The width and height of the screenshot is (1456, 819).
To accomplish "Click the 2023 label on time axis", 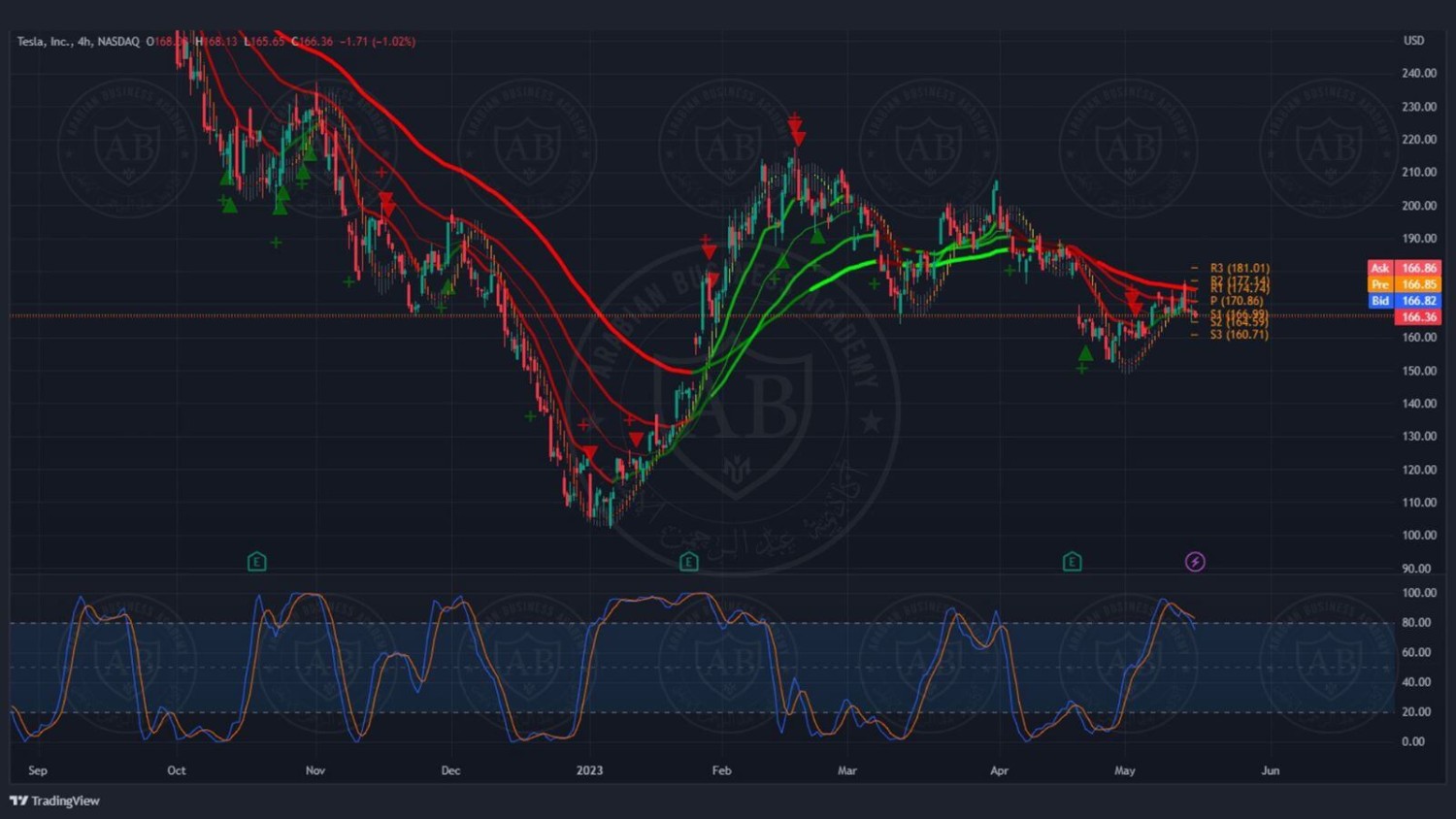I will [589, 770].
